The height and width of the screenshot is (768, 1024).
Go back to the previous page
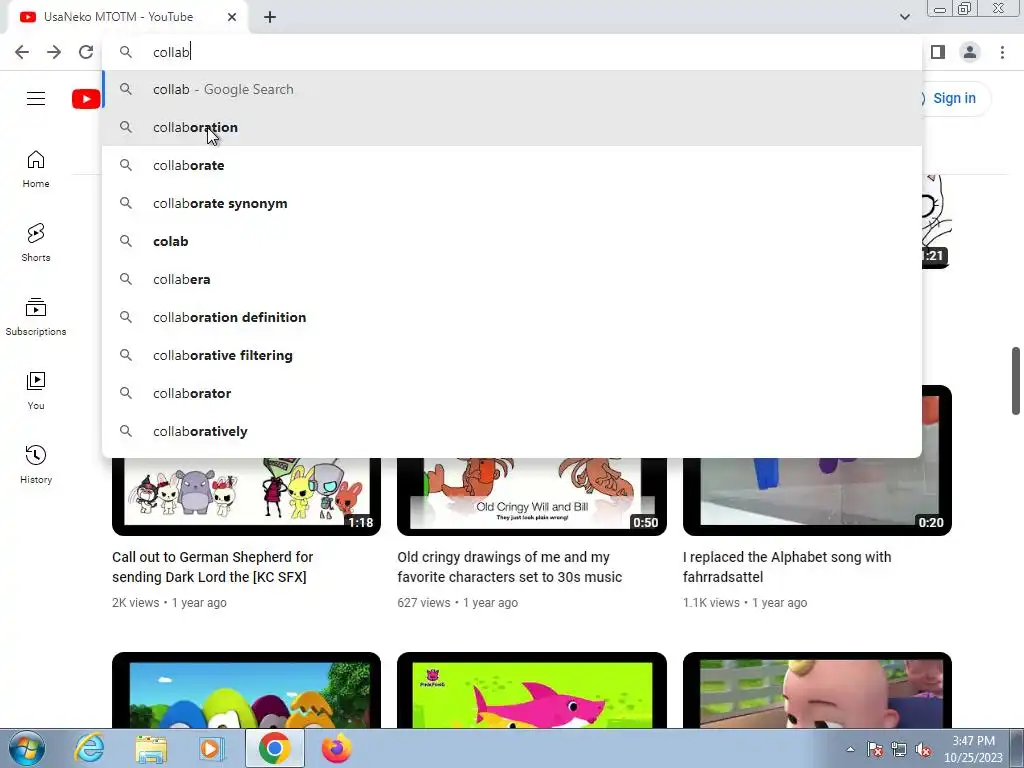pyautogui.click(x=22, y=52)
